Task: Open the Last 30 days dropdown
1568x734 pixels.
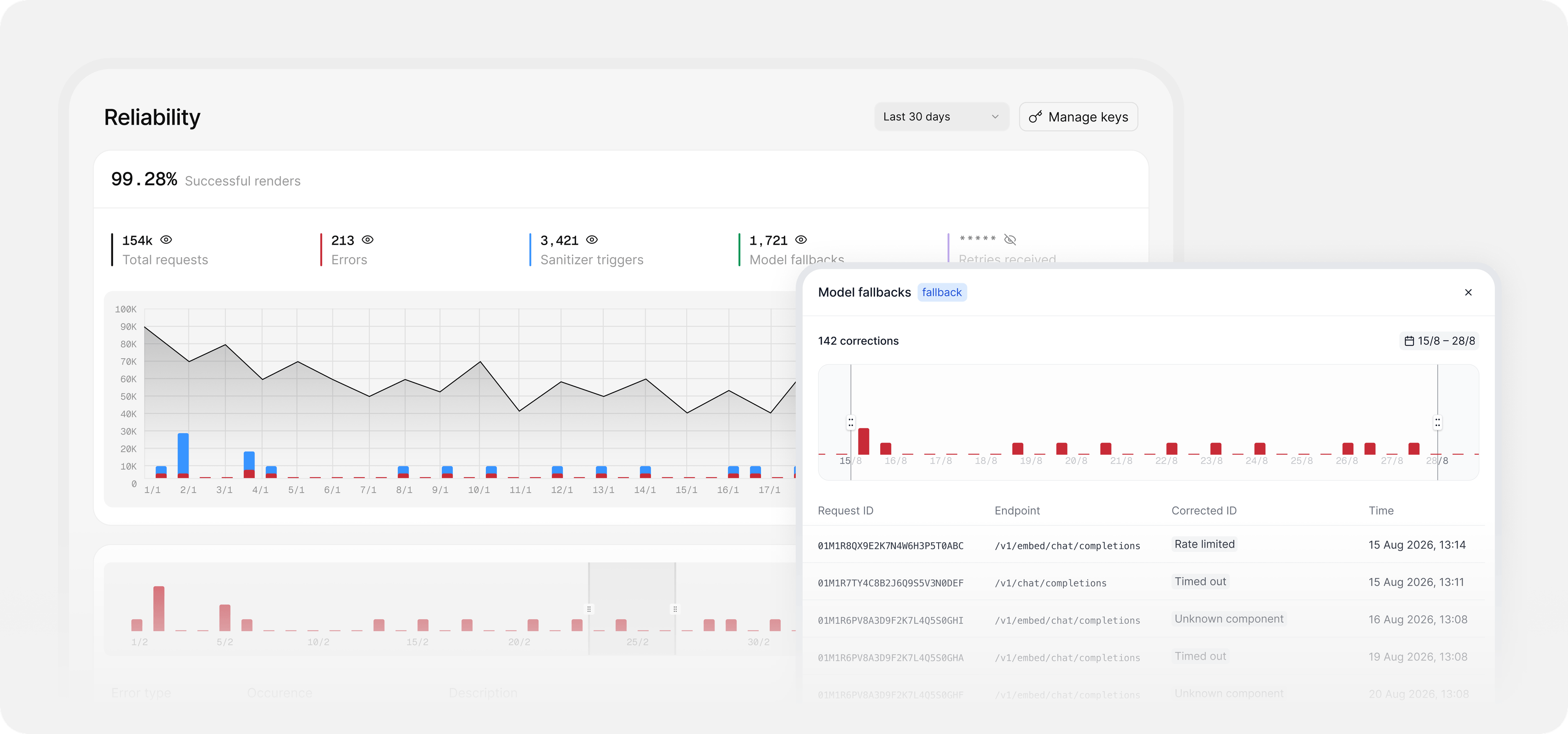Action: (941, 116)
